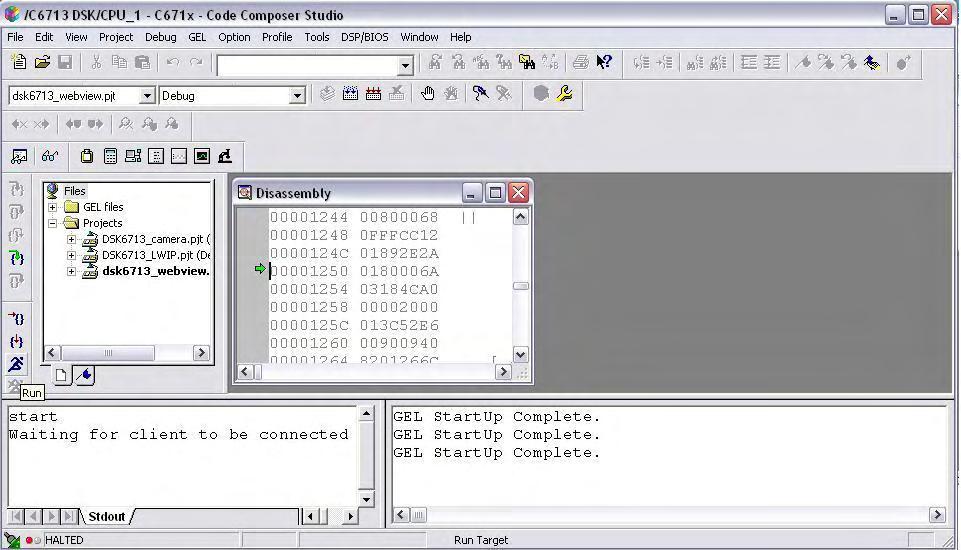The width and height of the screenshot is (961, 550).
Task: Click the Compile File icon
Action: pos(327,94)
